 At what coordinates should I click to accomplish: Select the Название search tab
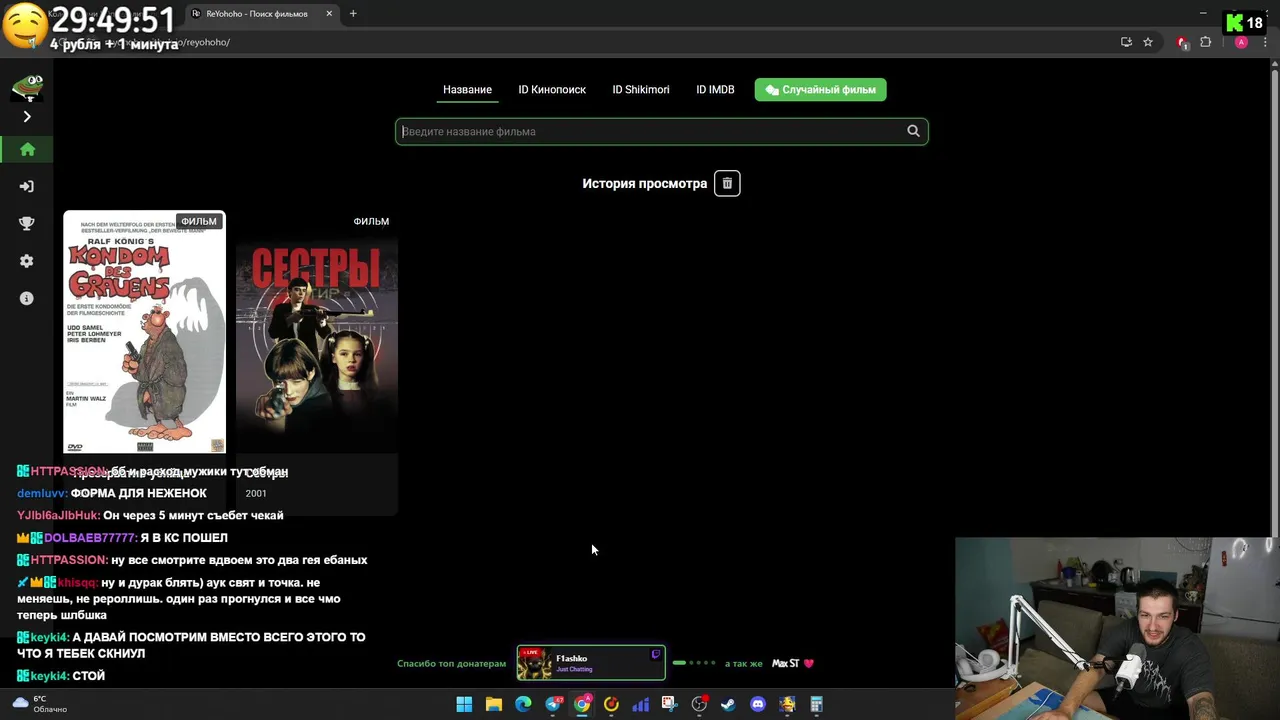pos(467,90)
